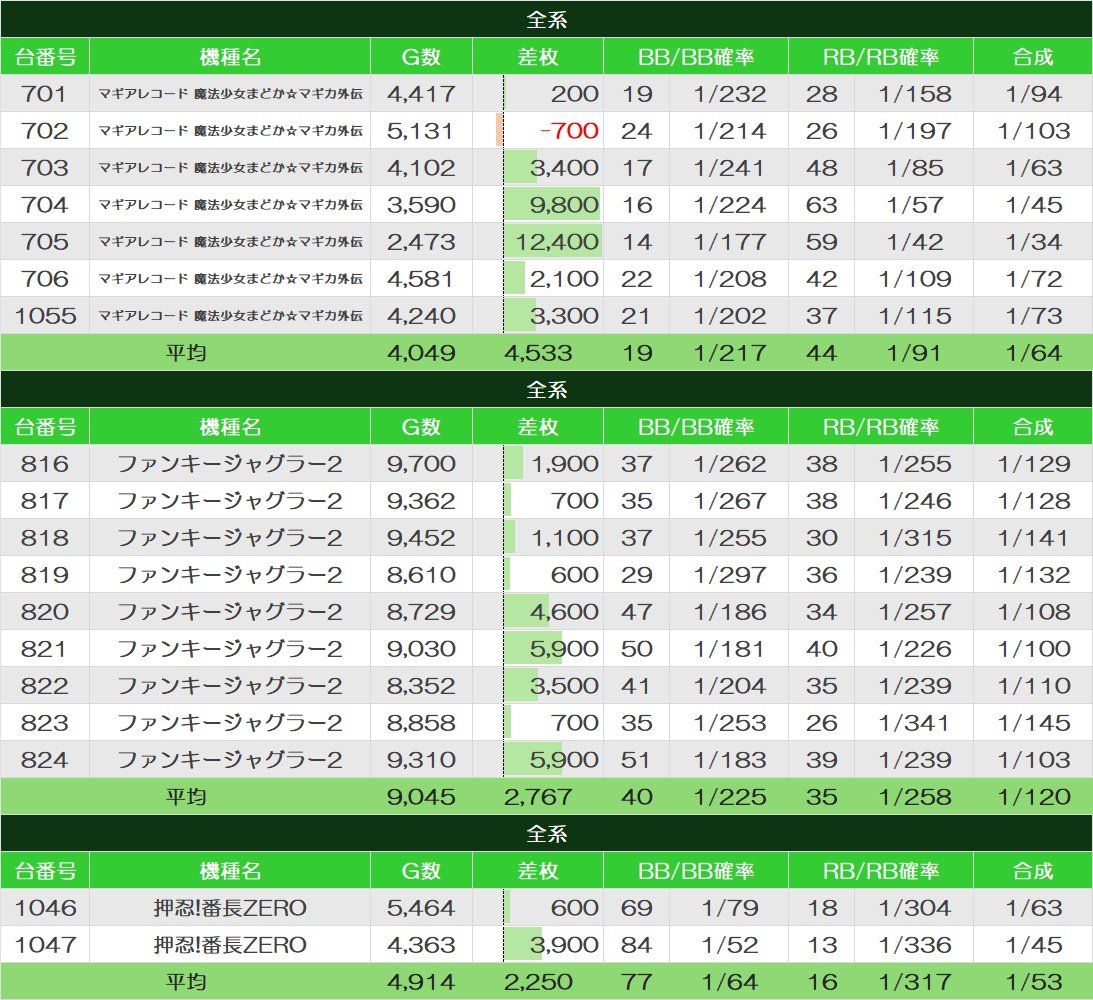Click the 4,533 average difference value
Image resolution: width=1093 pixels, height=1000 pixels.
click(538, 352)
